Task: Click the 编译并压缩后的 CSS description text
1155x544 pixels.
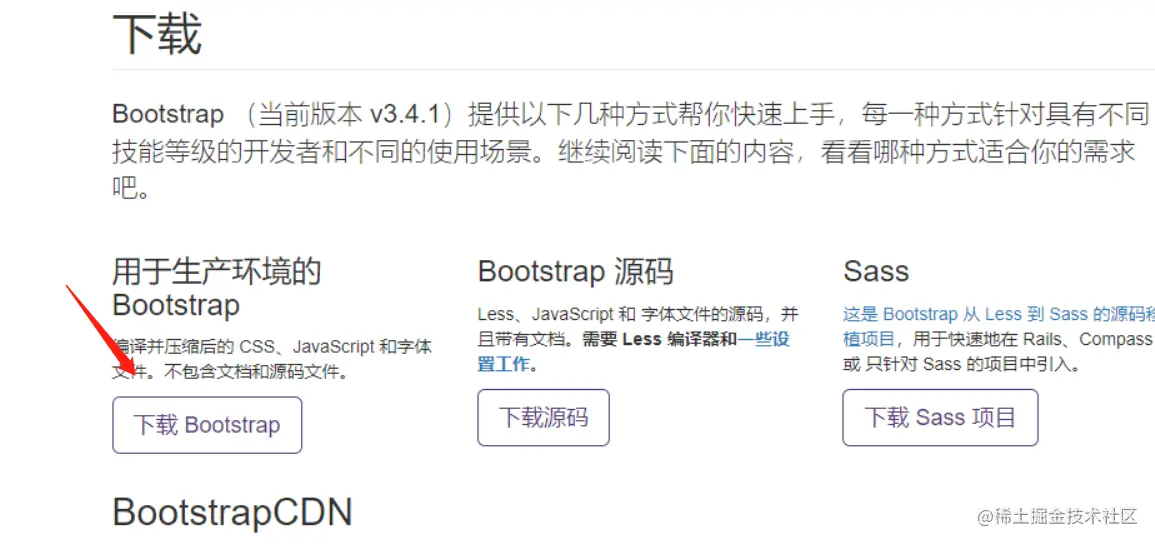Action: [x=272, y=359]
